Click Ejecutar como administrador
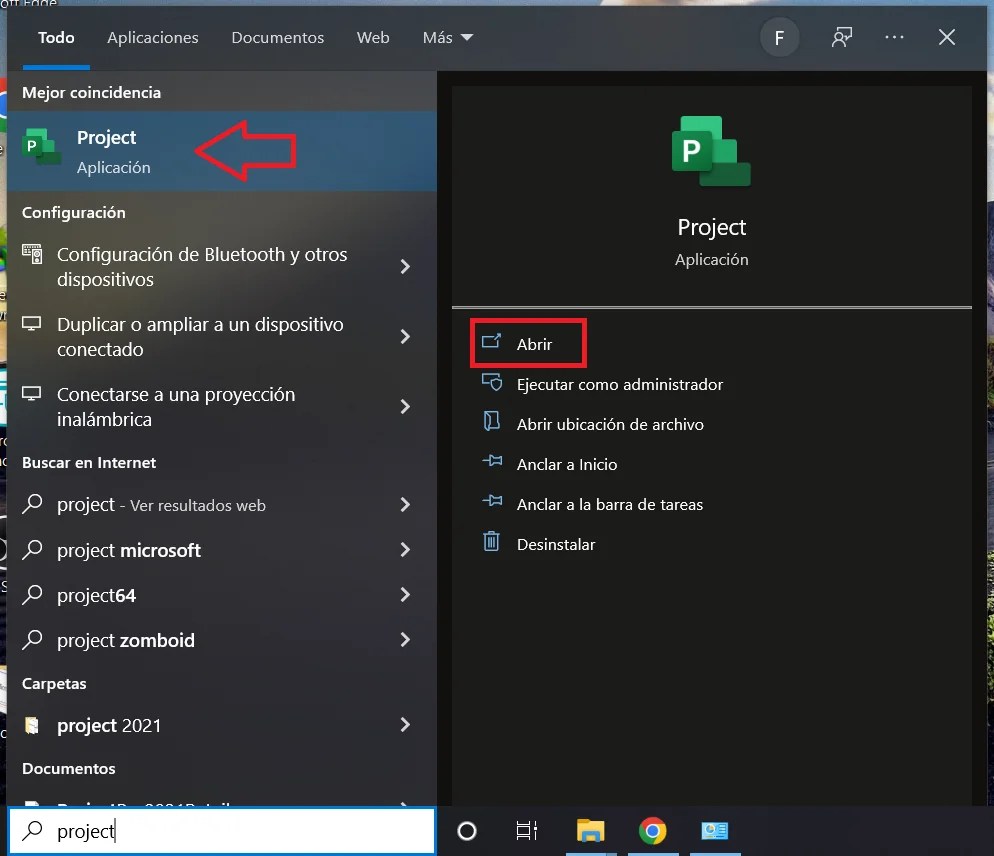This screenshot has width=994, height=856. pos(619,384)
